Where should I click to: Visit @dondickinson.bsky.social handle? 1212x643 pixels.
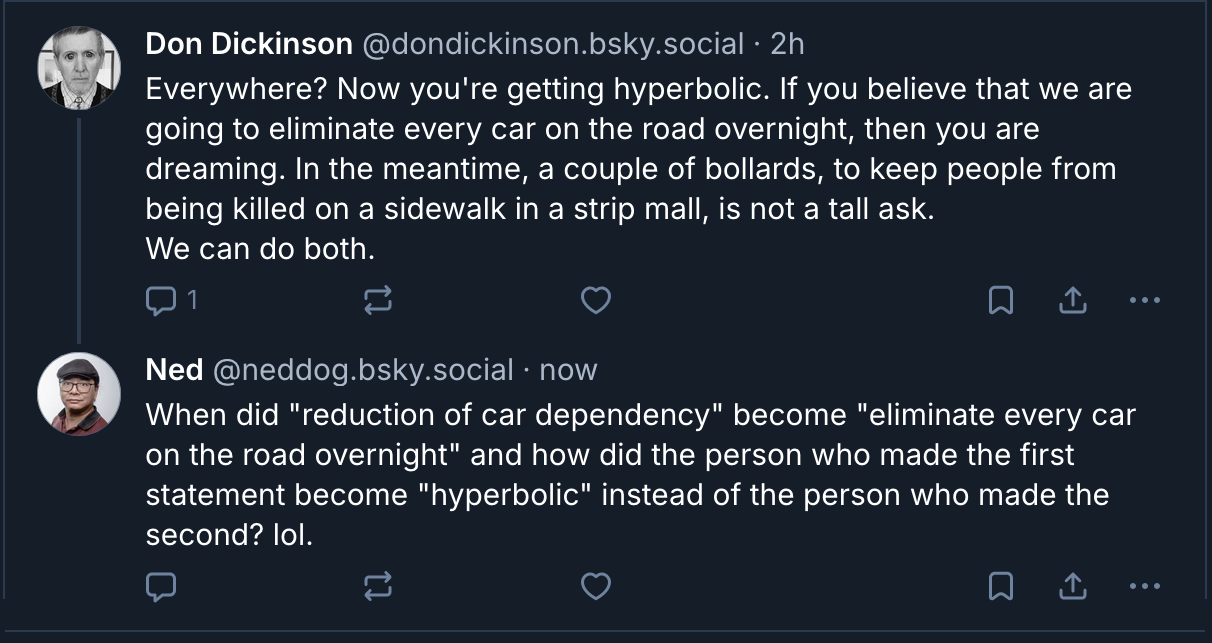[552, 44]
